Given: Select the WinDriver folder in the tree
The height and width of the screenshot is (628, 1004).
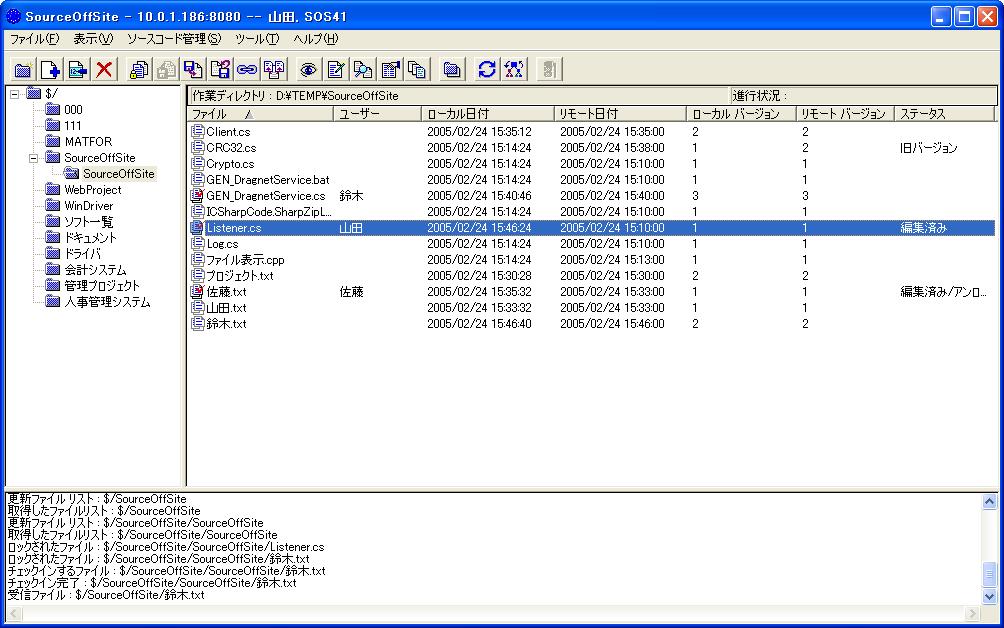Looking at the screenshot, I should 88,205.
